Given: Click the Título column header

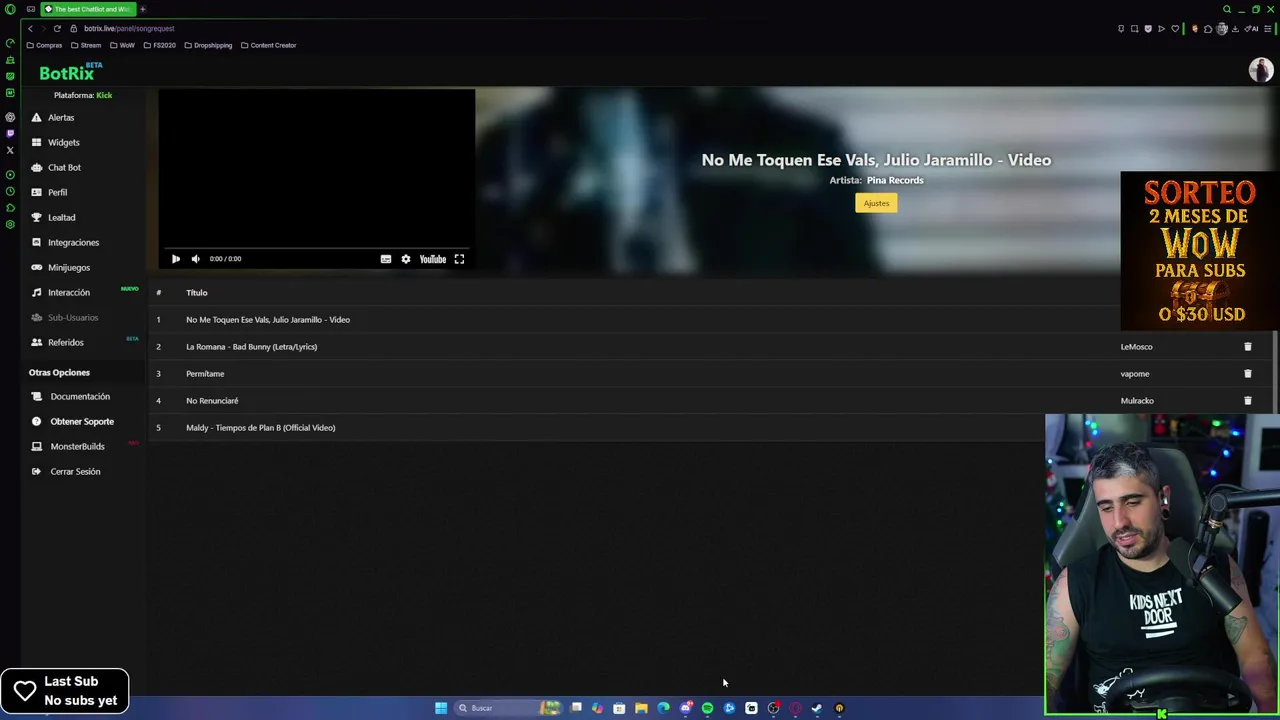Looking at the screenshot, I should [196, 293].
